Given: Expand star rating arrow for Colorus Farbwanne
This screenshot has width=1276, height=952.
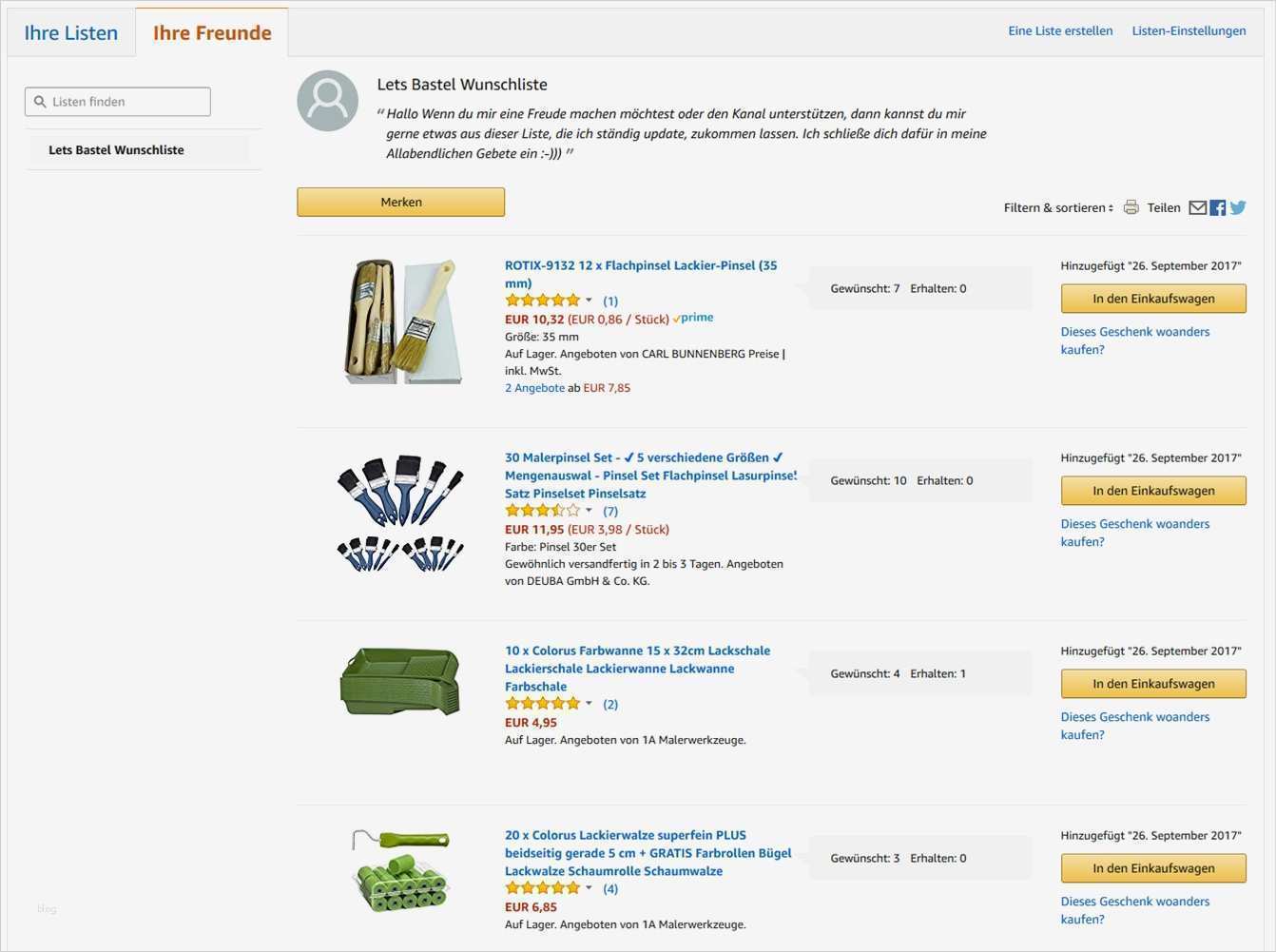Looking at the screenshot, I should (x=589, y=704).
